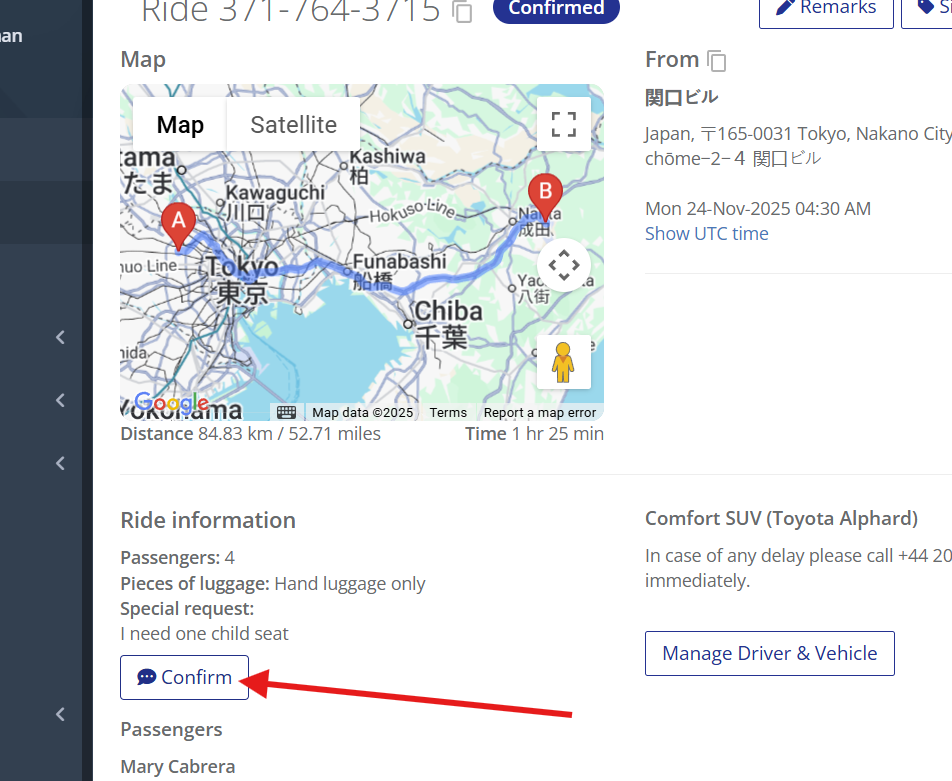952x781 pixels.
Task: Expand the second sidebar chevron
Action: click(60, 400)
